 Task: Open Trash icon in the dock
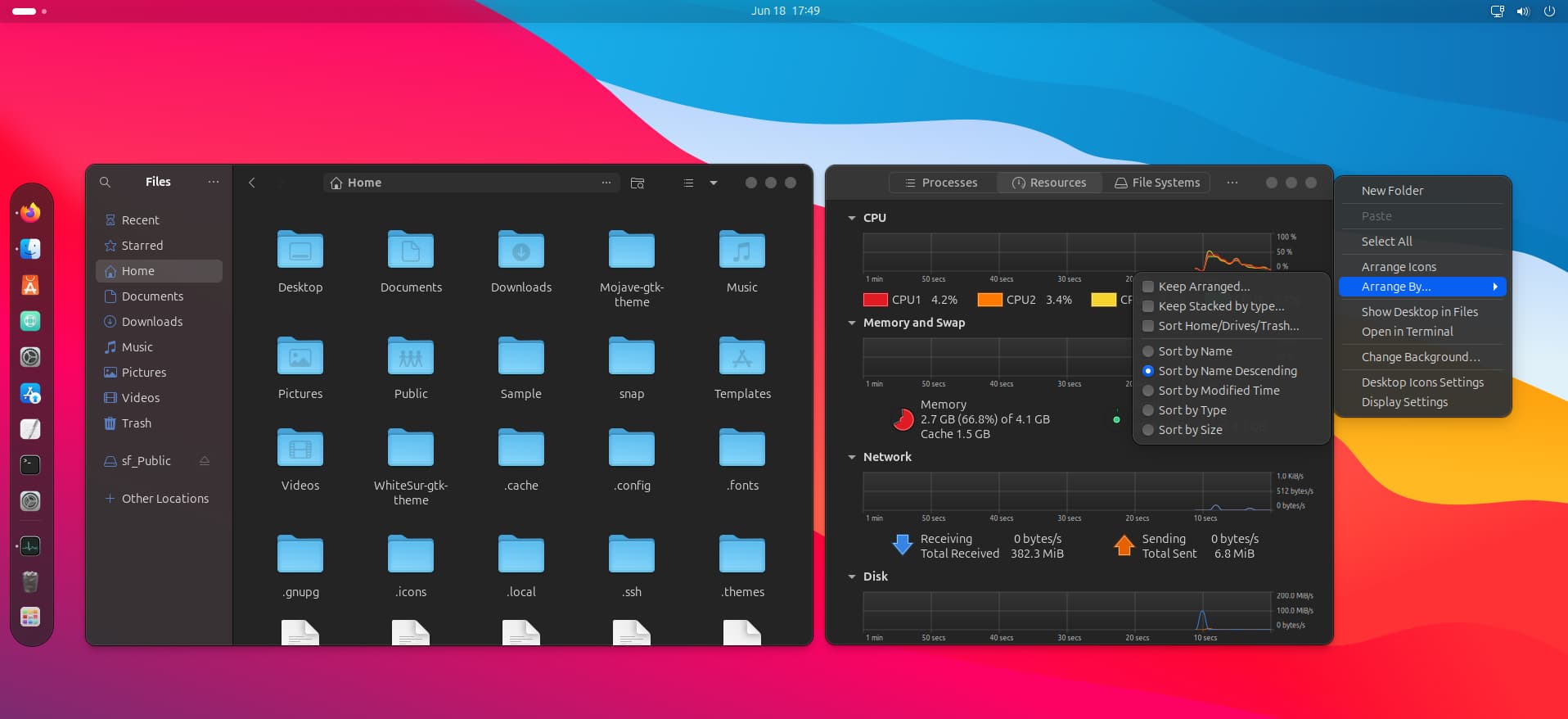click(x=30, y=582)
